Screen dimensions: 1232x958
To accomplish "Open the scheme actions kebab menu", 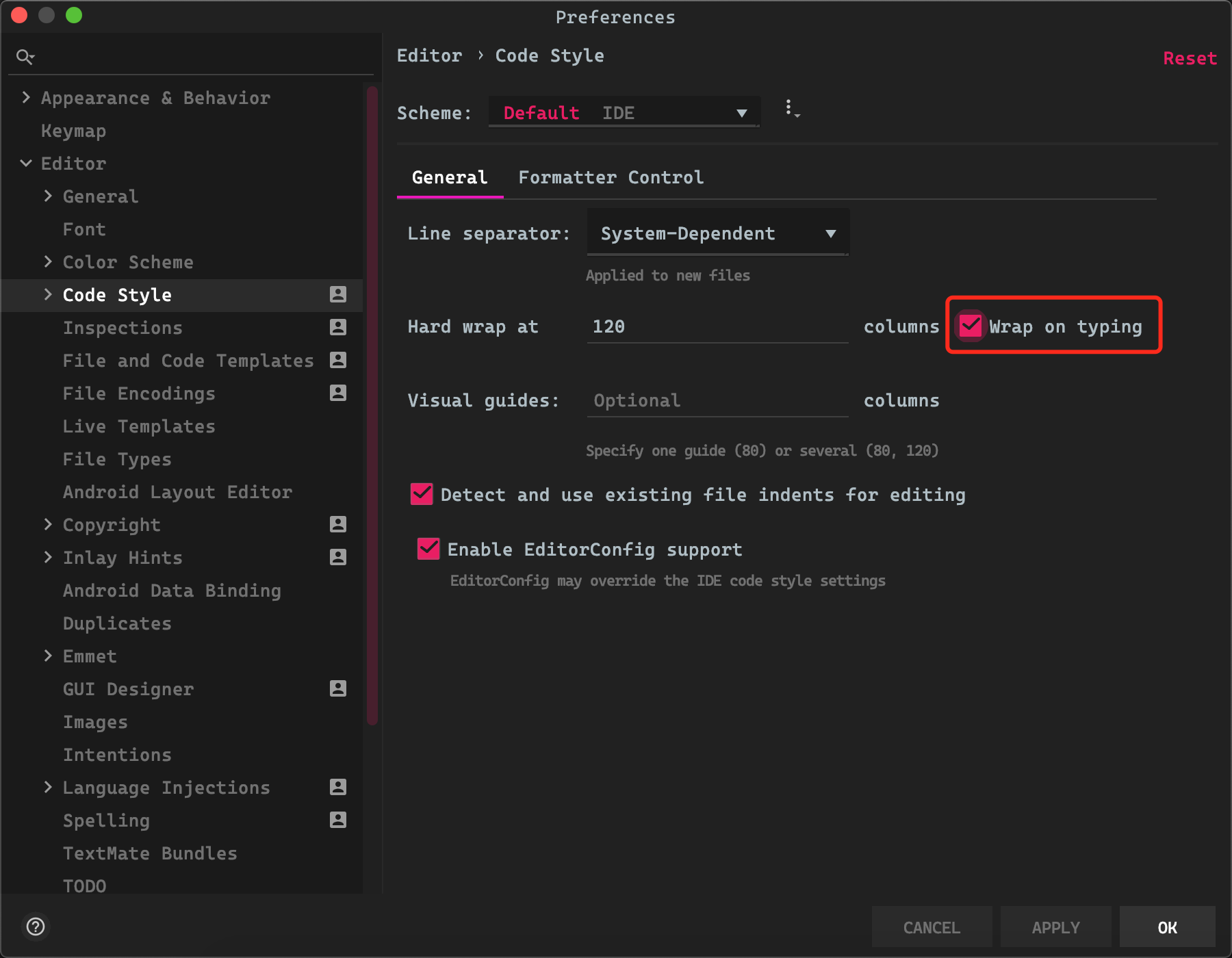I will 791,109.
